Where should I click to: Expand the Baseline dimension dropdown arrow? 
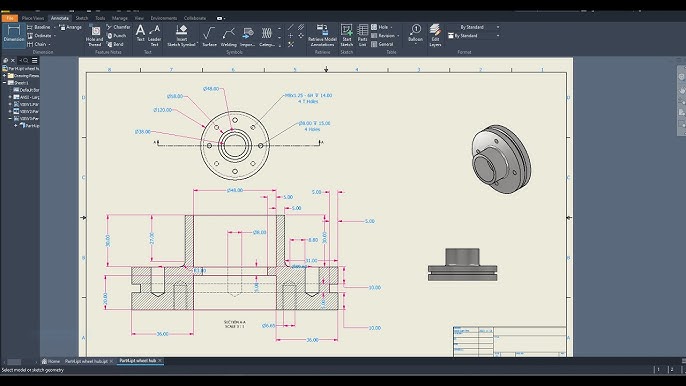click(55, 27)
